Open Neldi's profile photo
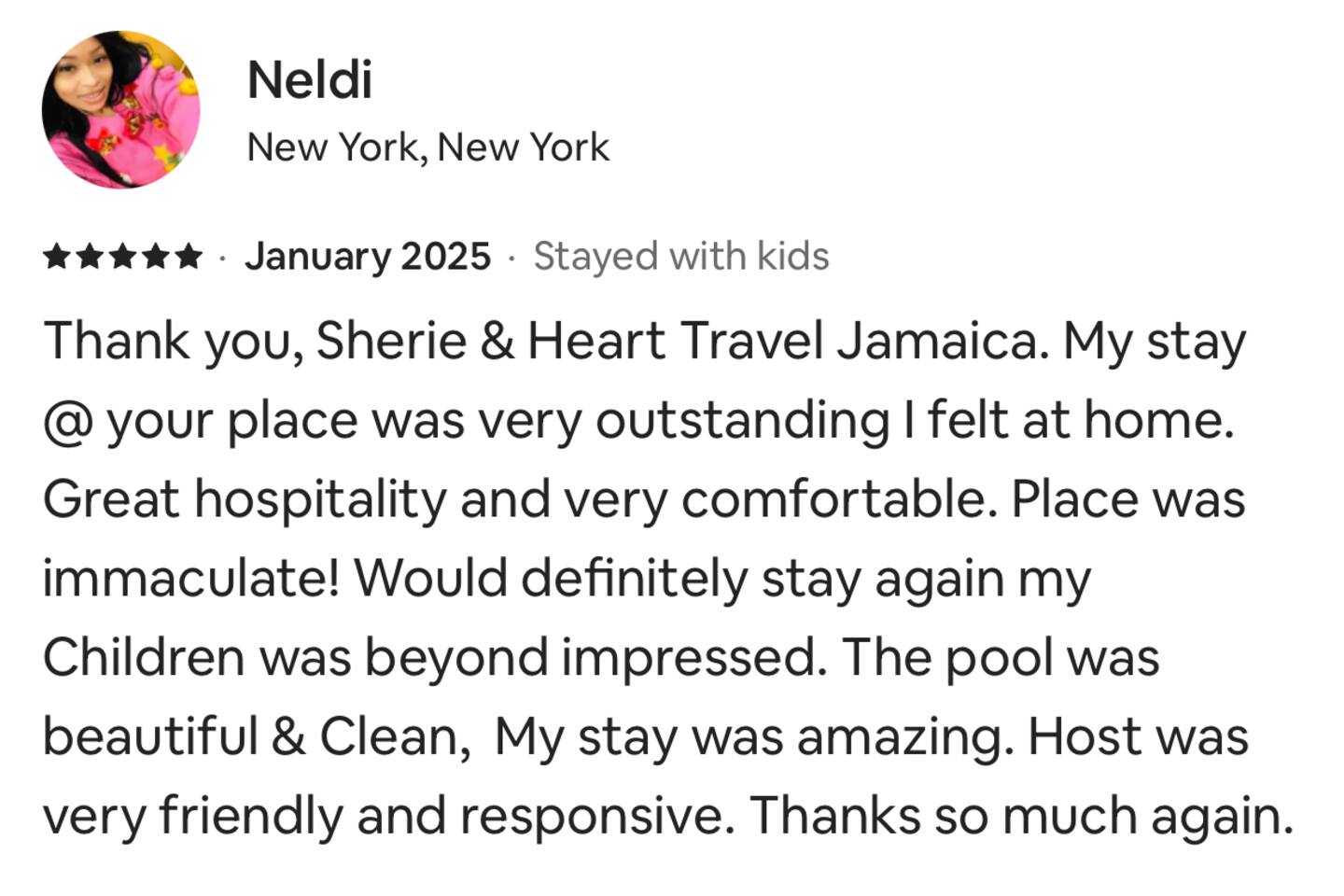The width and height of the screenshot is (1344, 896). (x=120, y=109)
